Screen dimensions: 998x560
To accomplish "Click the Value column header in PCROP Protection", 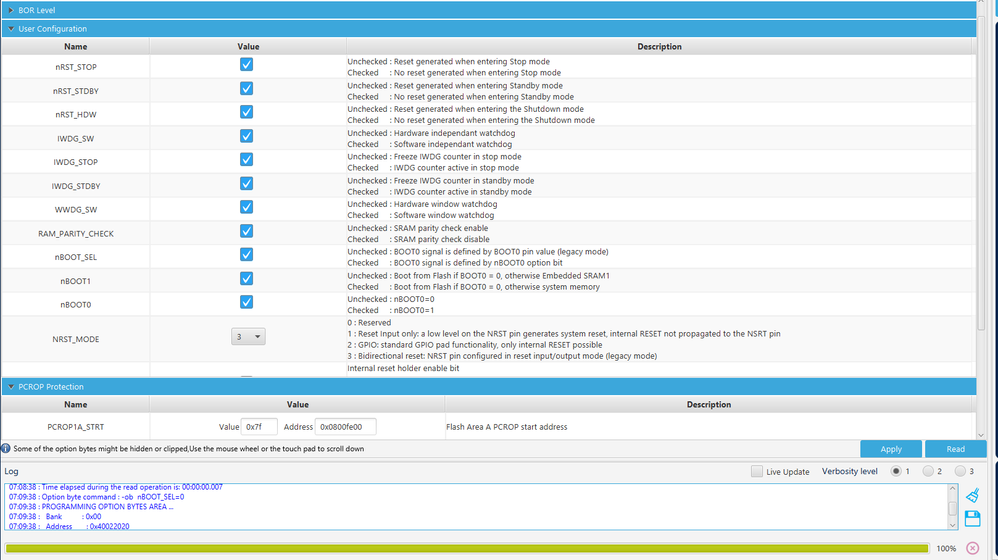I will [297, 405].
